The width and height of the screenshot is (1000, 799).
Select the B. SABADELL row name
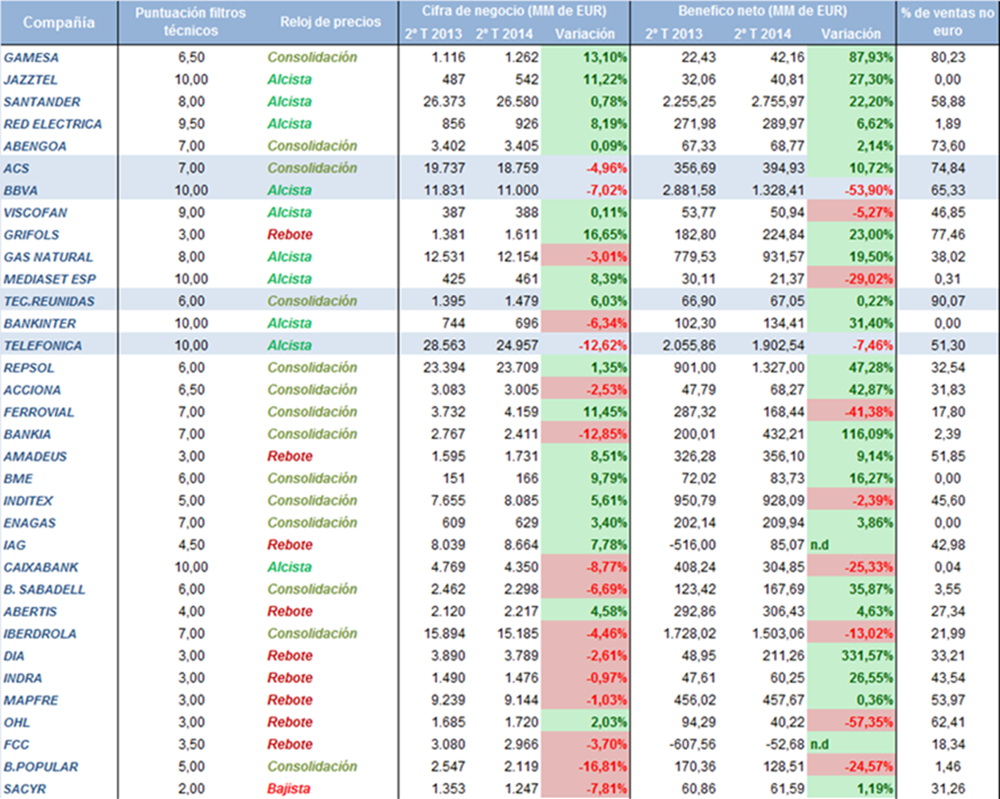45,589
